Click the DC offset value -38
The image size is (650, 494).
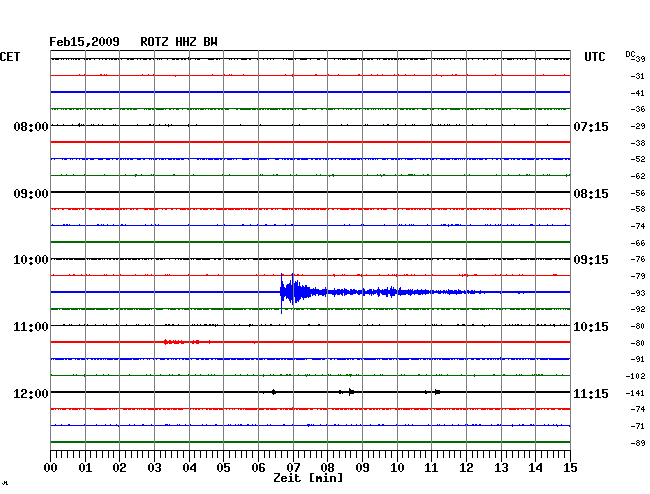[638, 143]
